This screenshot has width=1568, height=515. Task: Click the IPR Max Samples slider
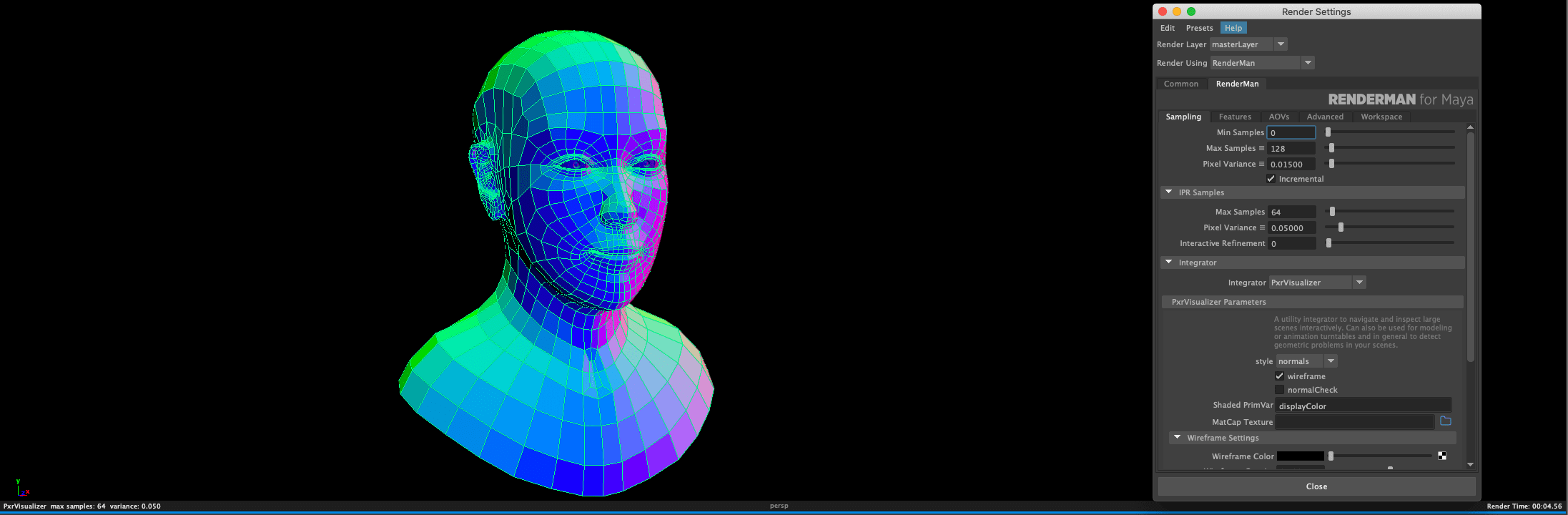[1390, 211]
